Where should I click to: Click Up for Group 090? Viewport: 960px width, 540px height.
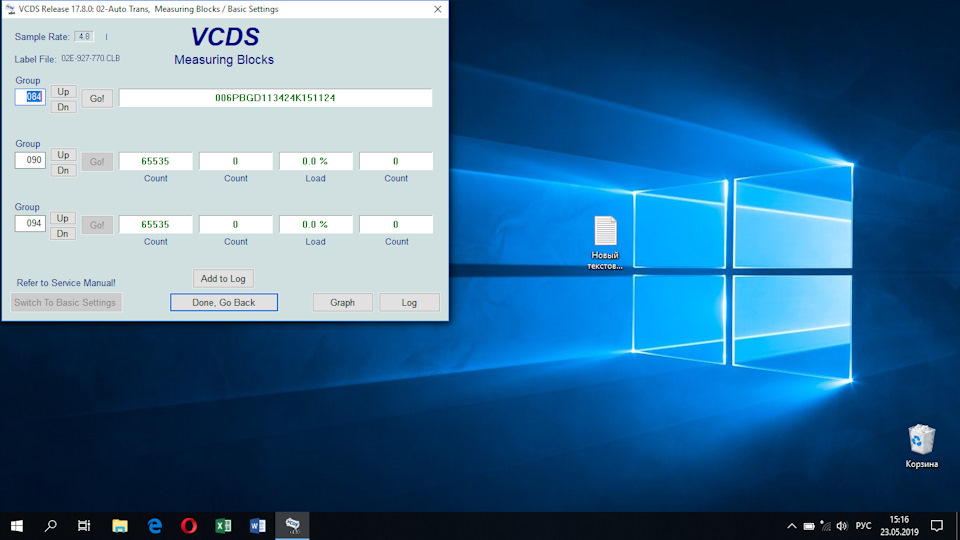63,155
